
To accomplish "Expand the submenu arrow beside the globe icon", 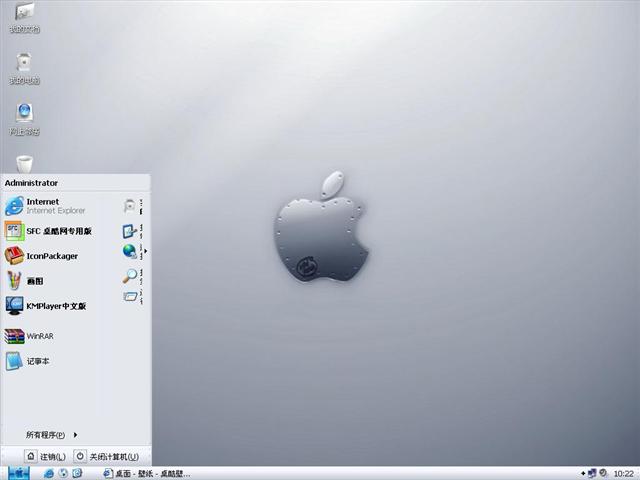I will [x=145, y=251].
